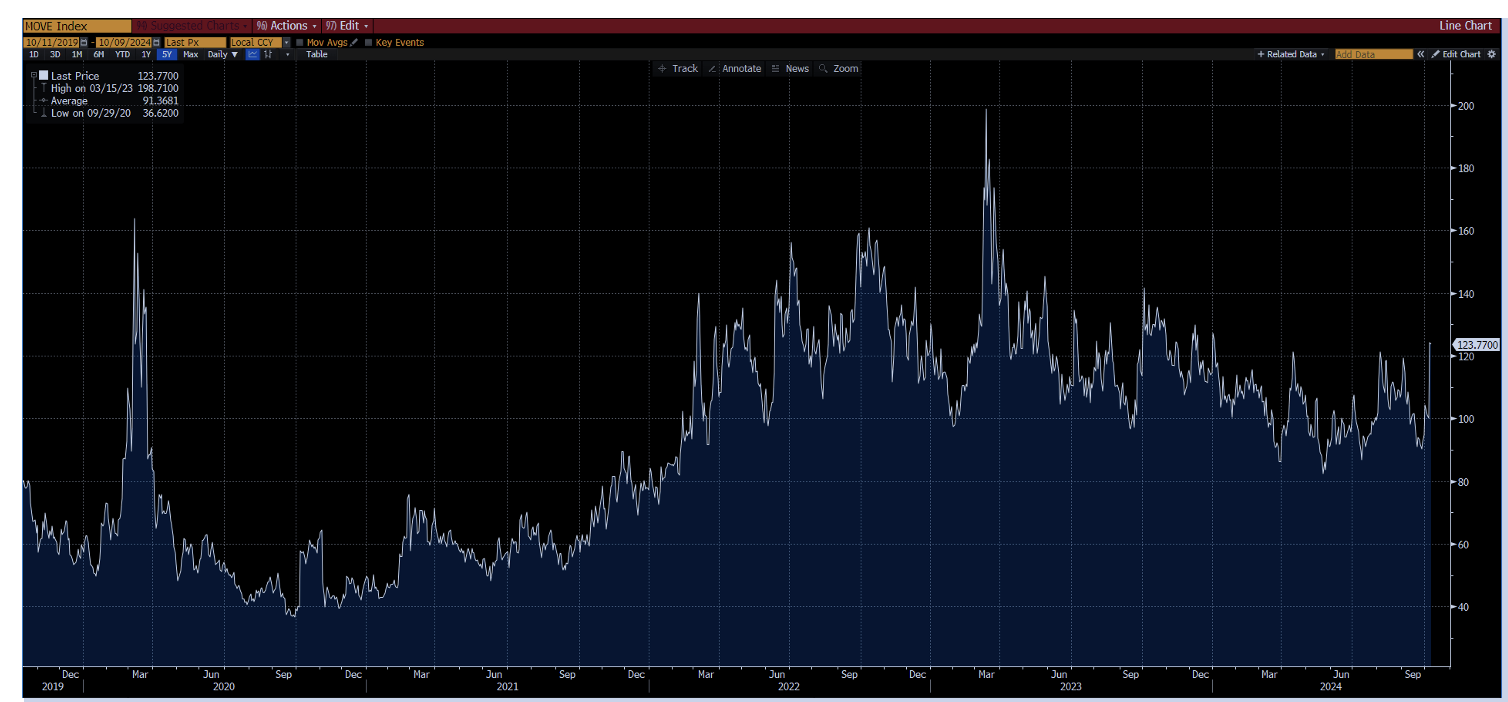Select the line chart type icon

tap(253, 55)
